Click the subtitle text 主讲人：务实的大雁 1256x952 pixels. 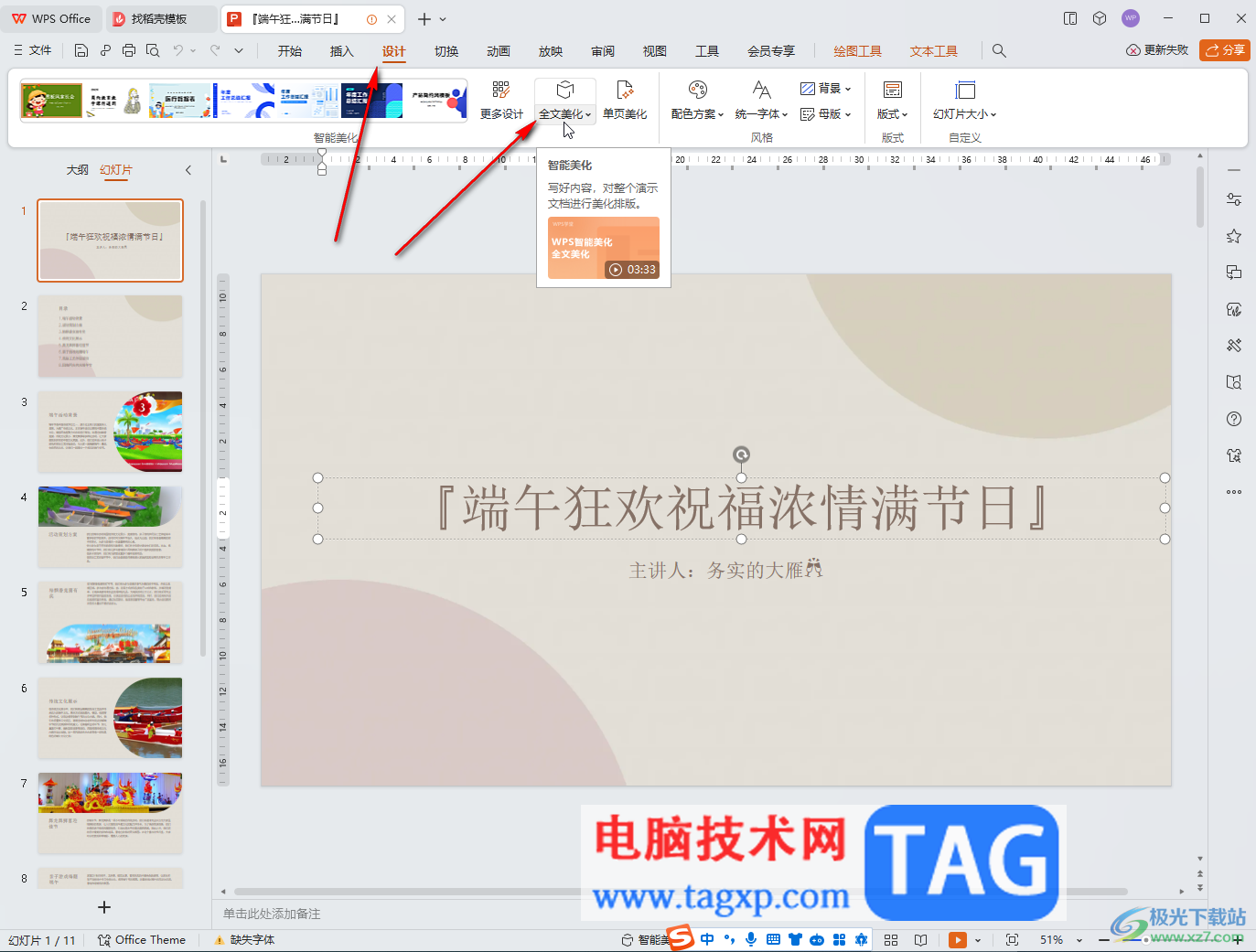[725, 570]
